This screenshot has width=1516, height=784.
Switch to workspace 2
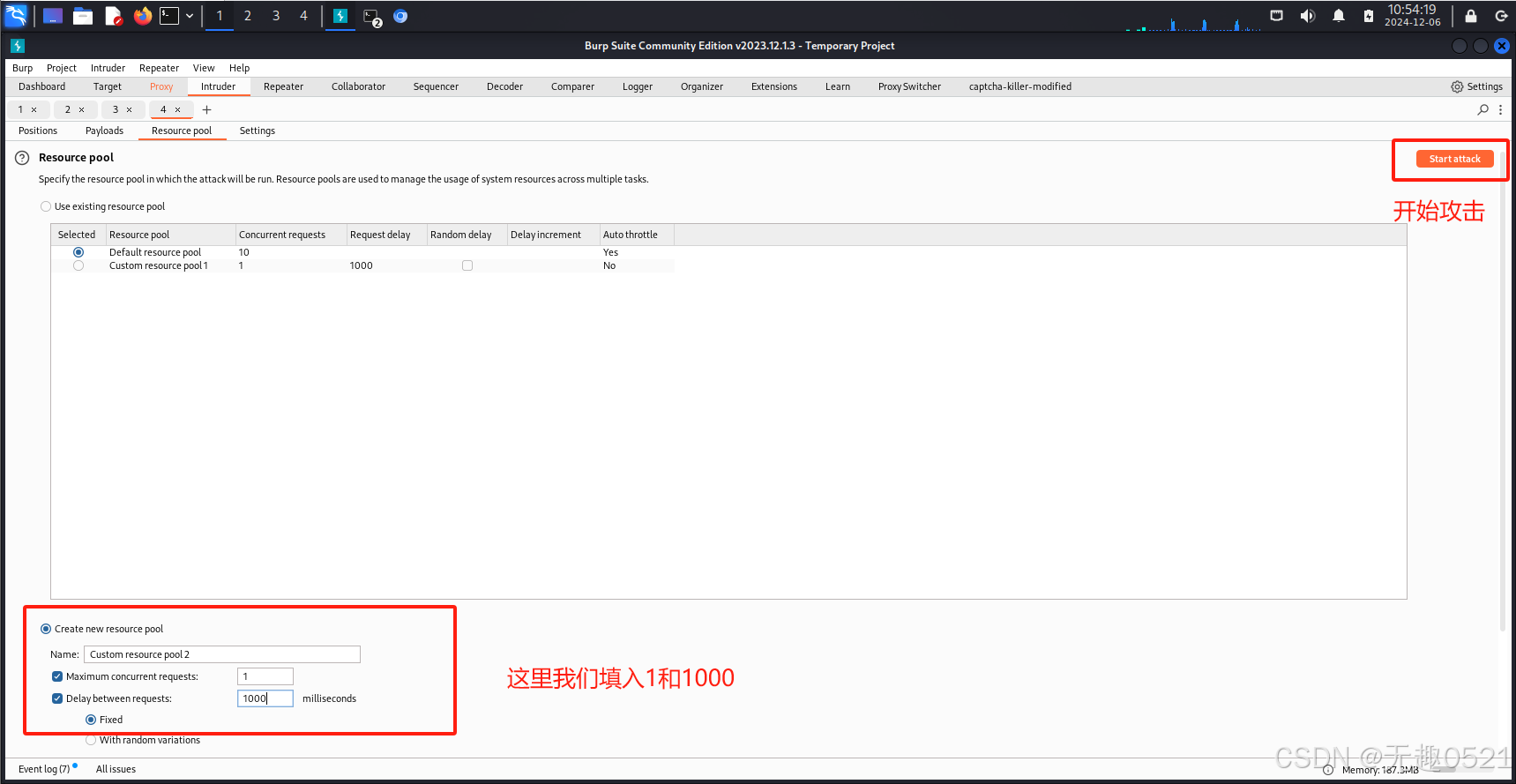(x=248, y=16)
